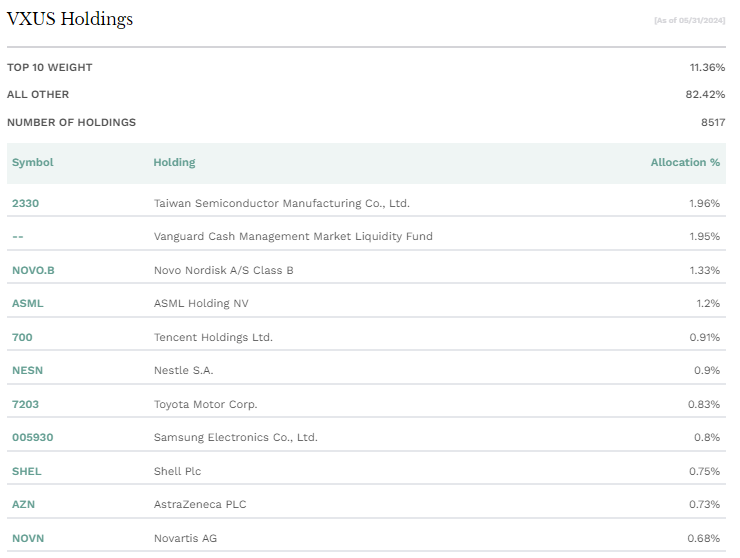Select the 1.33% allocation for Novo Nordisk
Screen dimensions: 740x558
(705, 271)
